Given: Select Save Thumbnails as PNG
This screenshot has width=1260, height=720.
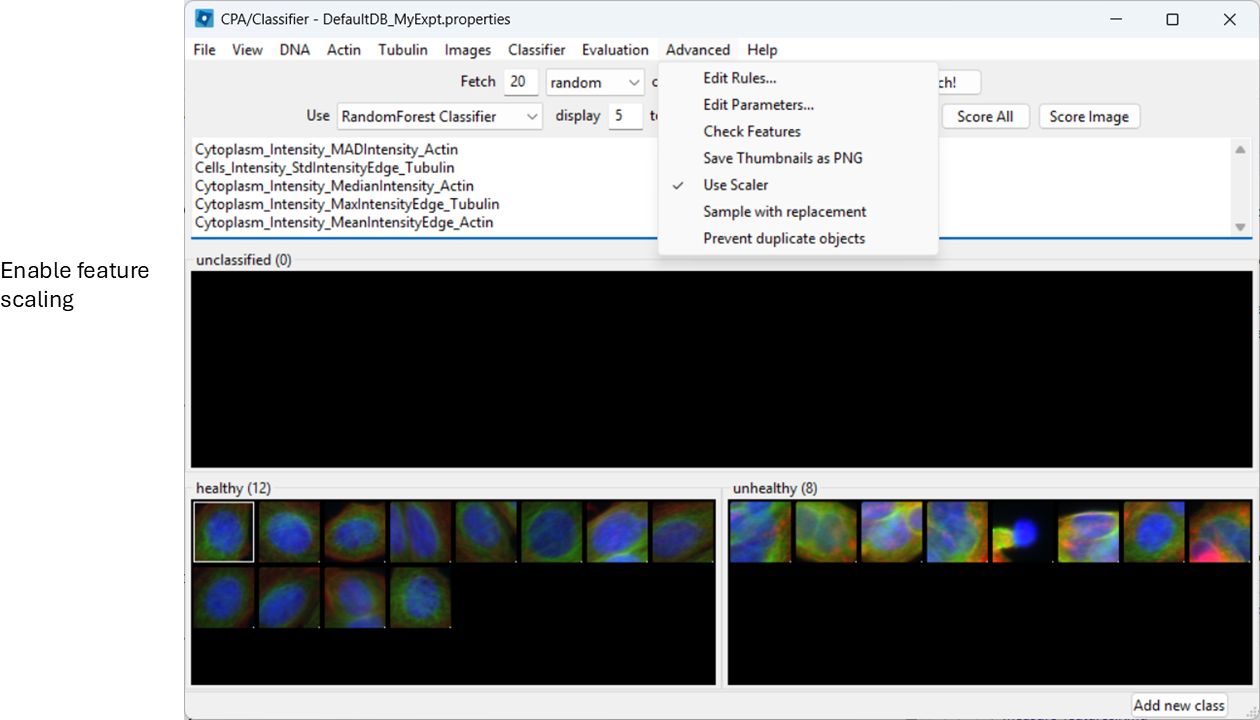Looking at the screenshot, I should (783, 158).
